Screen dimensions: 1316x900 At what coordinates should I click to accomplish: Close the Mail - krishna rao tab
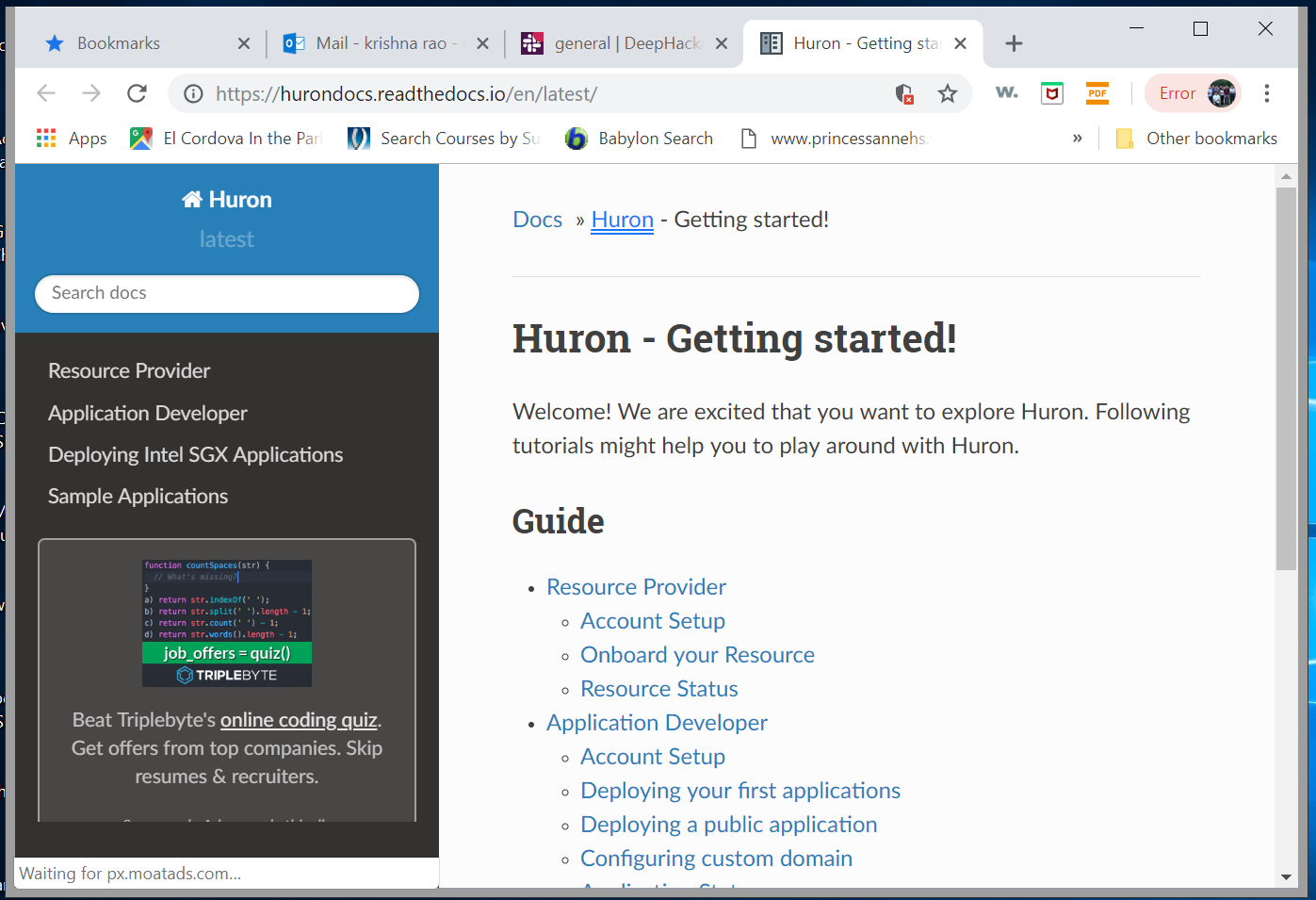(x=482, y=43)
